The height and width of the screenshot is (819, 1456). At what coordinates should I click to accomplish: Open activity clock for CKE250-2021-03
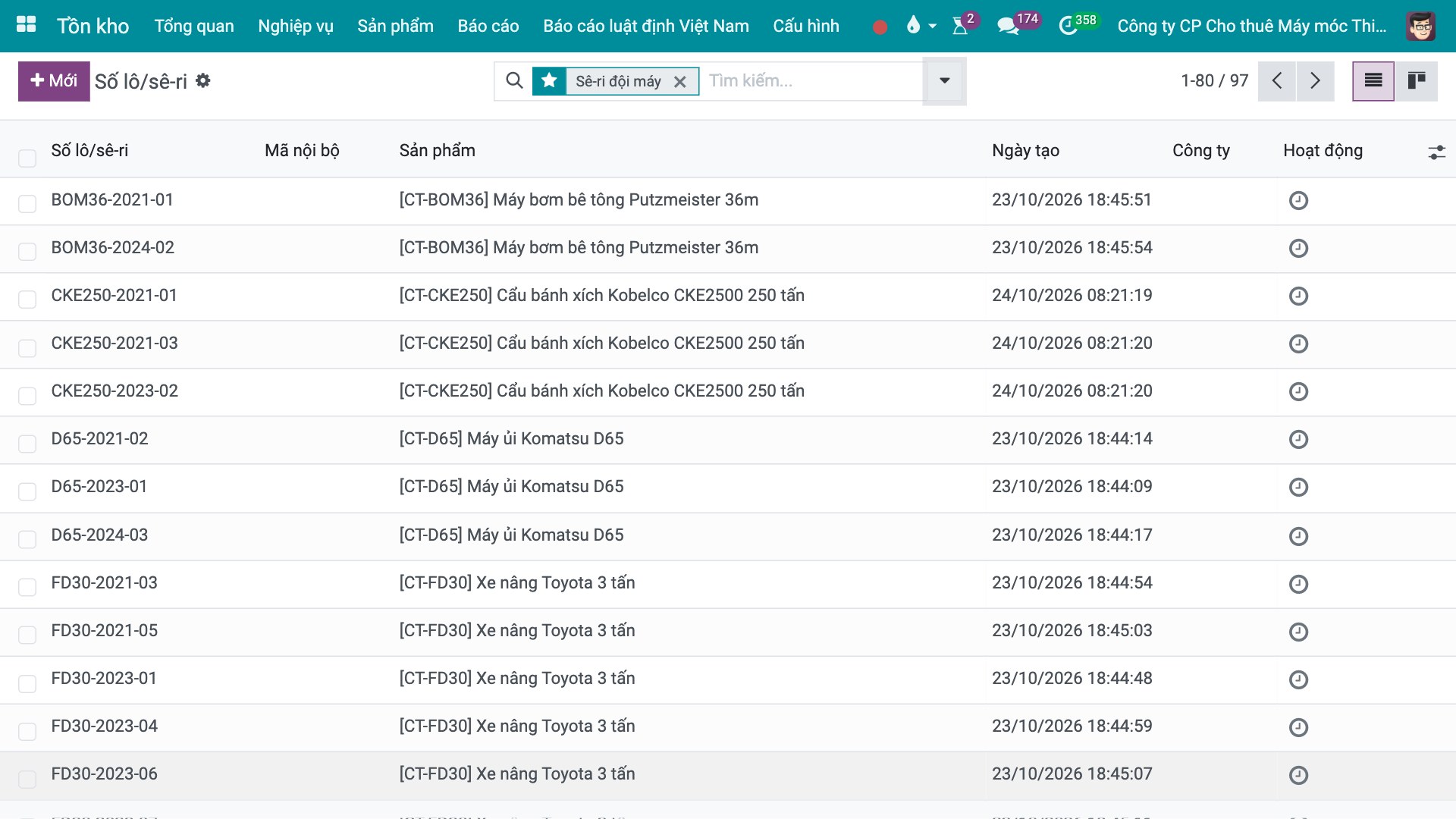[1298, 344]
